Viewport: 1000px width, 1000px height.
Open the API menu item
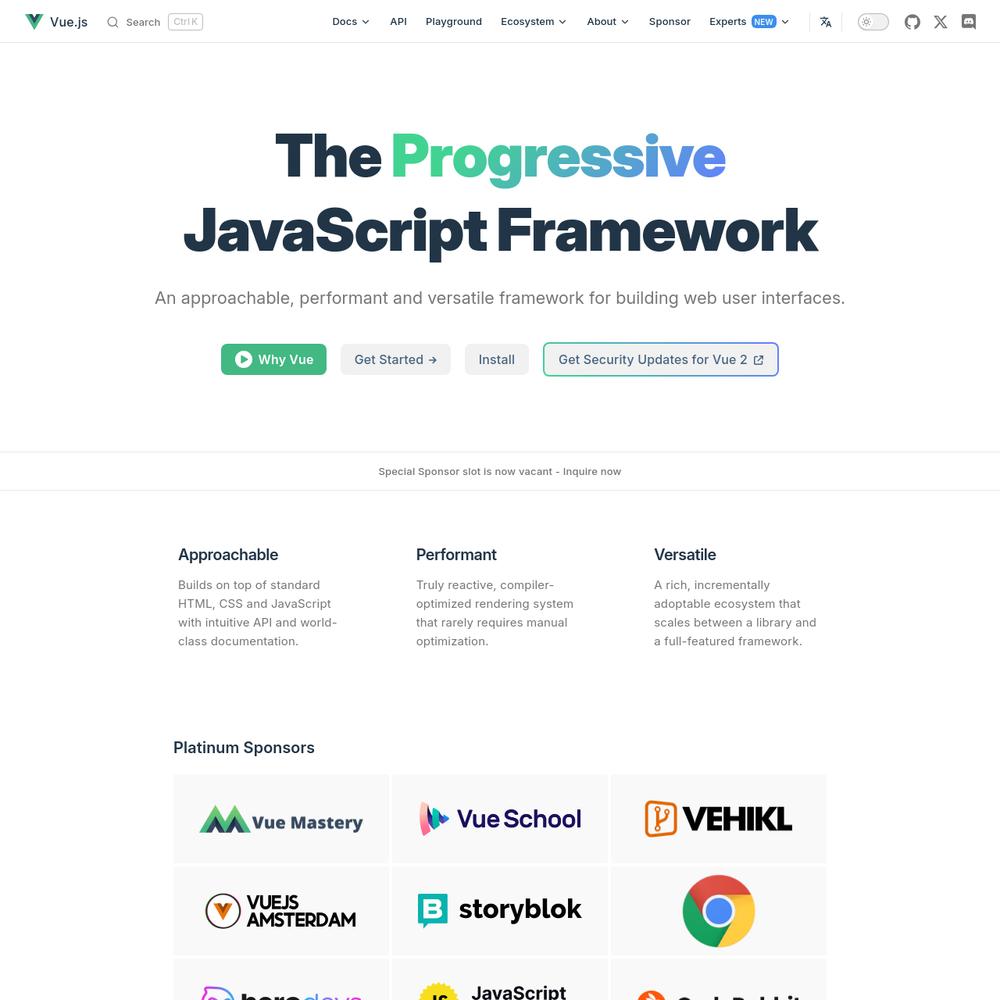tap(398, 22)
